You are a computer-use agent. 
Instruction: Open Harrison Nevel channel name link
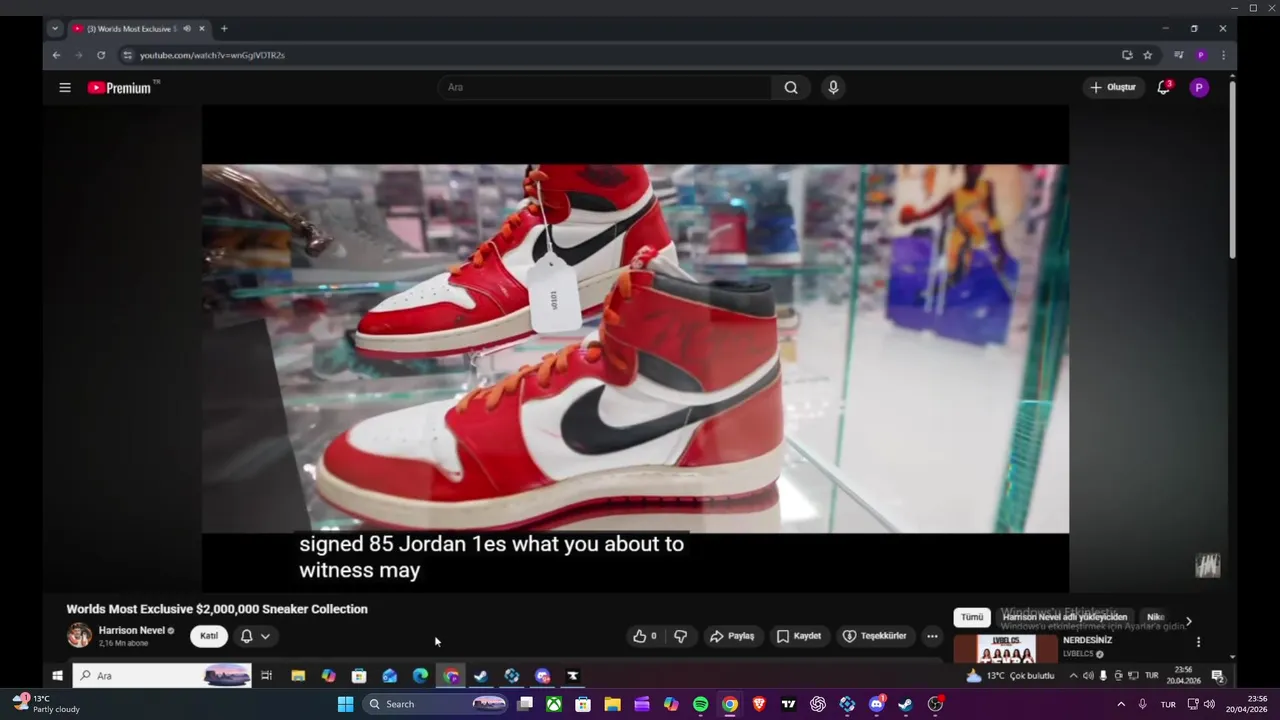132,630
